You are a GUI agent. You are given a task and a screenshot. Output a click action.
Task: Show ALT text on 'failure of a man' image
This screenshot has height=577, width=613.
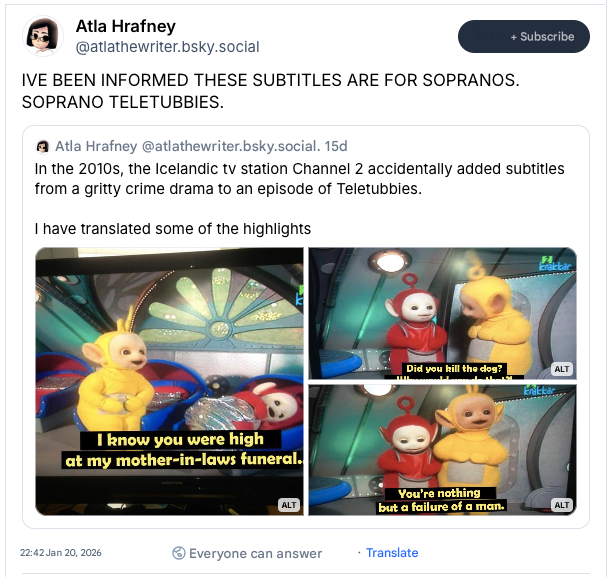click(x=562, y=505)
